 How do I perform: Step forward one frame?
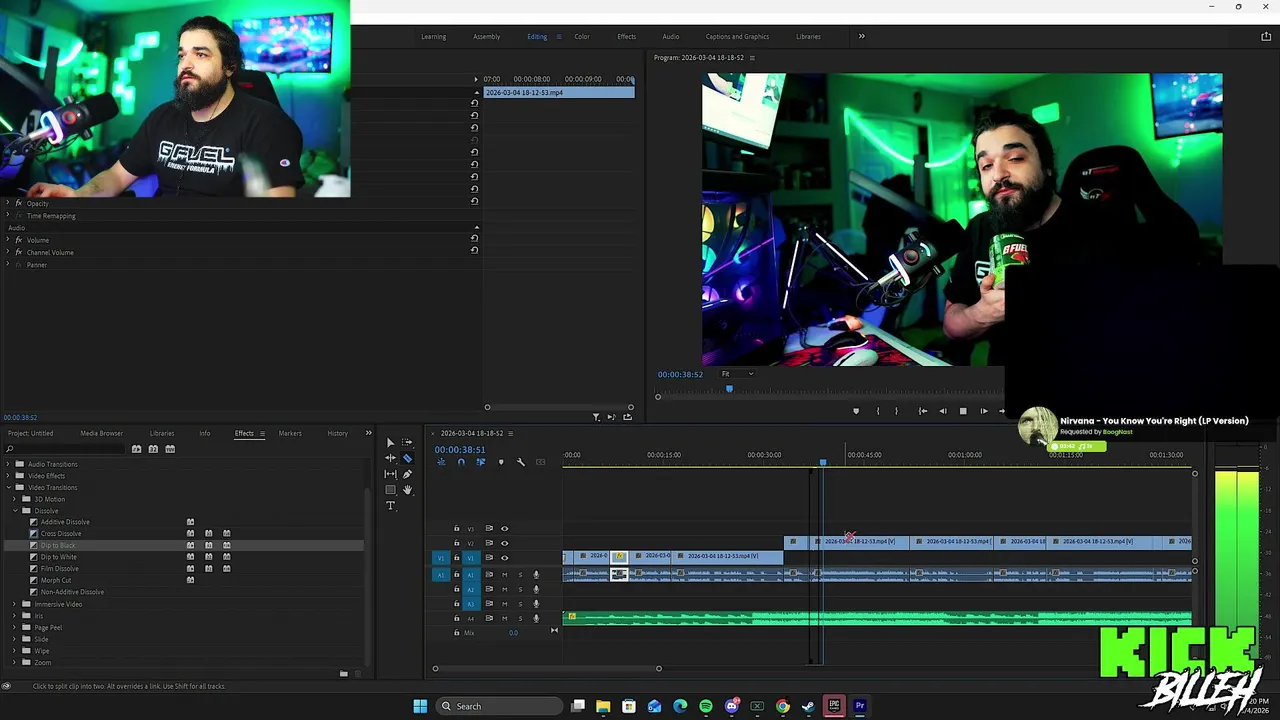[x=984, y=411]
